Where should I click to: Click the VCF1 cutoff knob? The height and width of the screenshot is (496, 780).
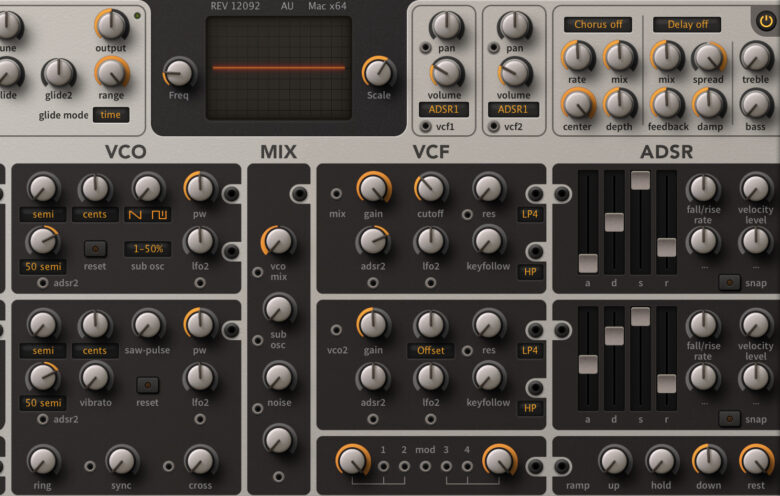coord(431,189)
